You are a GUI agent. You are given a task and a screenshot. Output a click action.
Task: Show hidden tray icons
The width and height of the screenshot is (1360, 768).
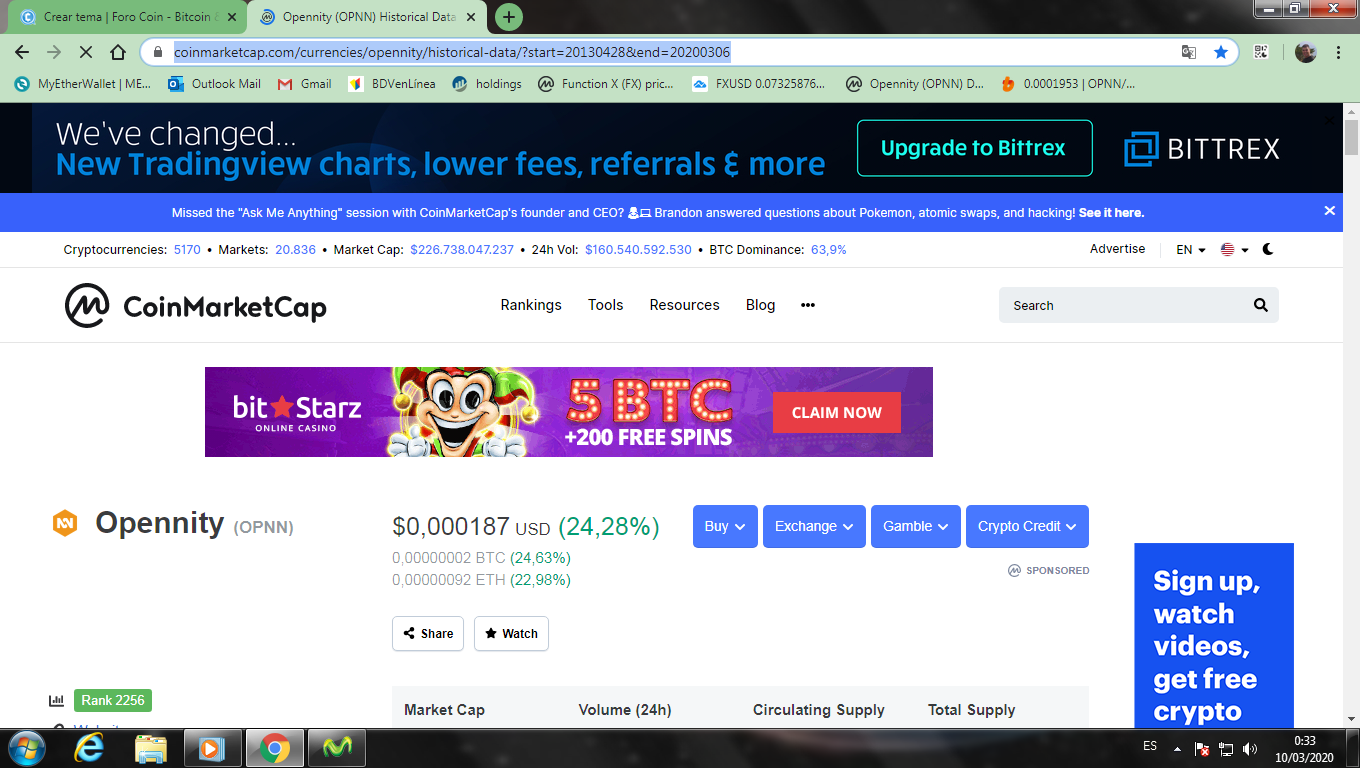[x=1178, y=748]
